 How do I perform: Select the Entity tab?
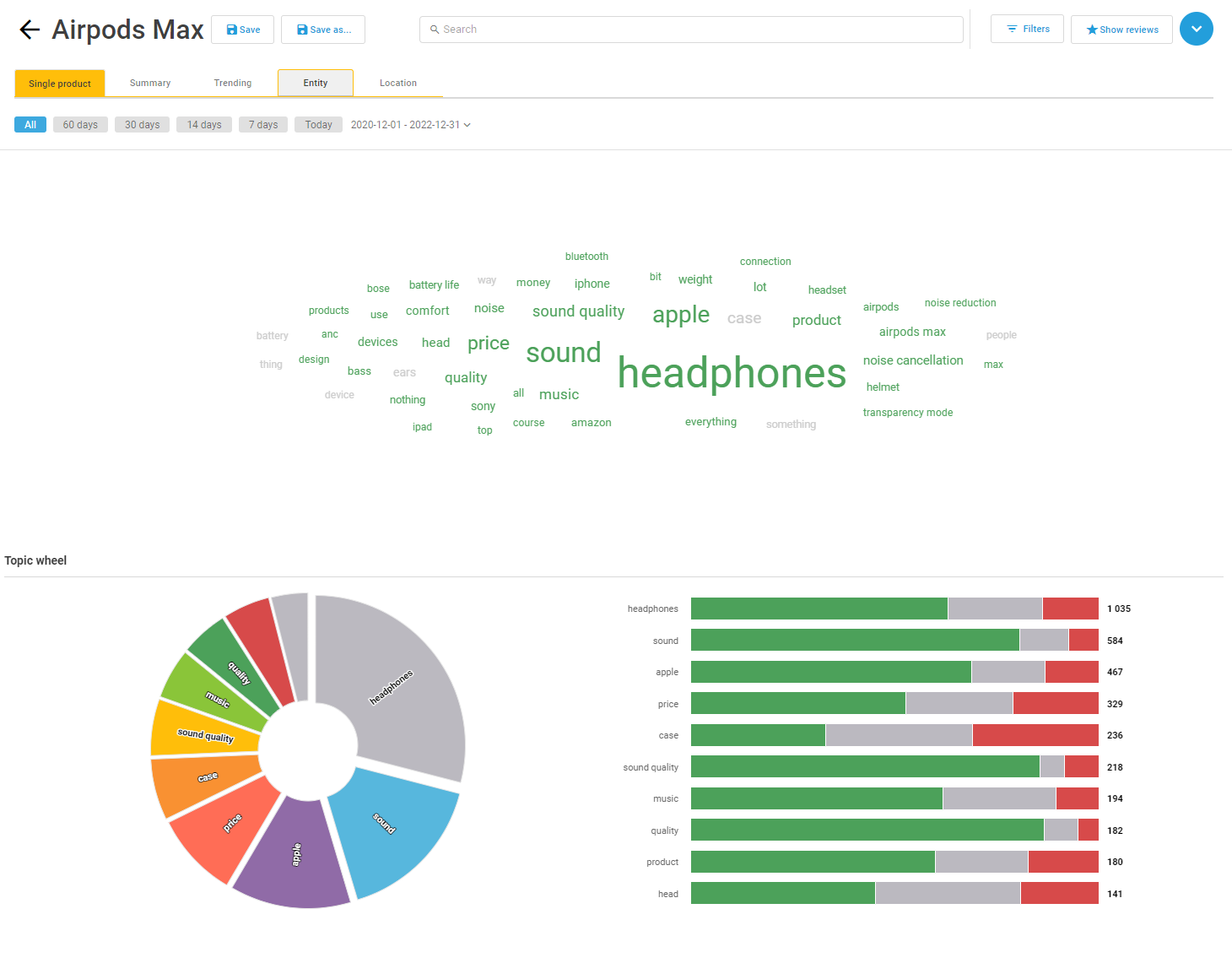pyautogui.click(x=316, y=83)
